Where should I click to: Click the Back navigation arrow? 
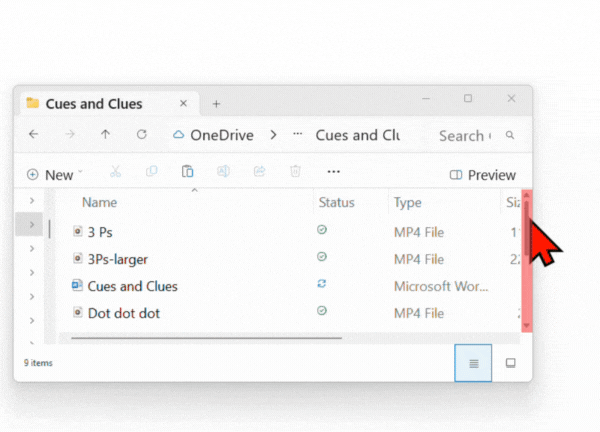coord(34,134)
